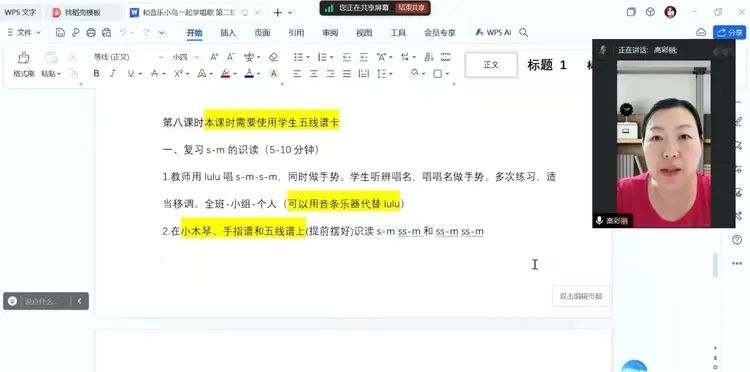Screen dimensions: 750x372
Task: Switch to the 审阅 ribbon tab
Action: [330, 33]
